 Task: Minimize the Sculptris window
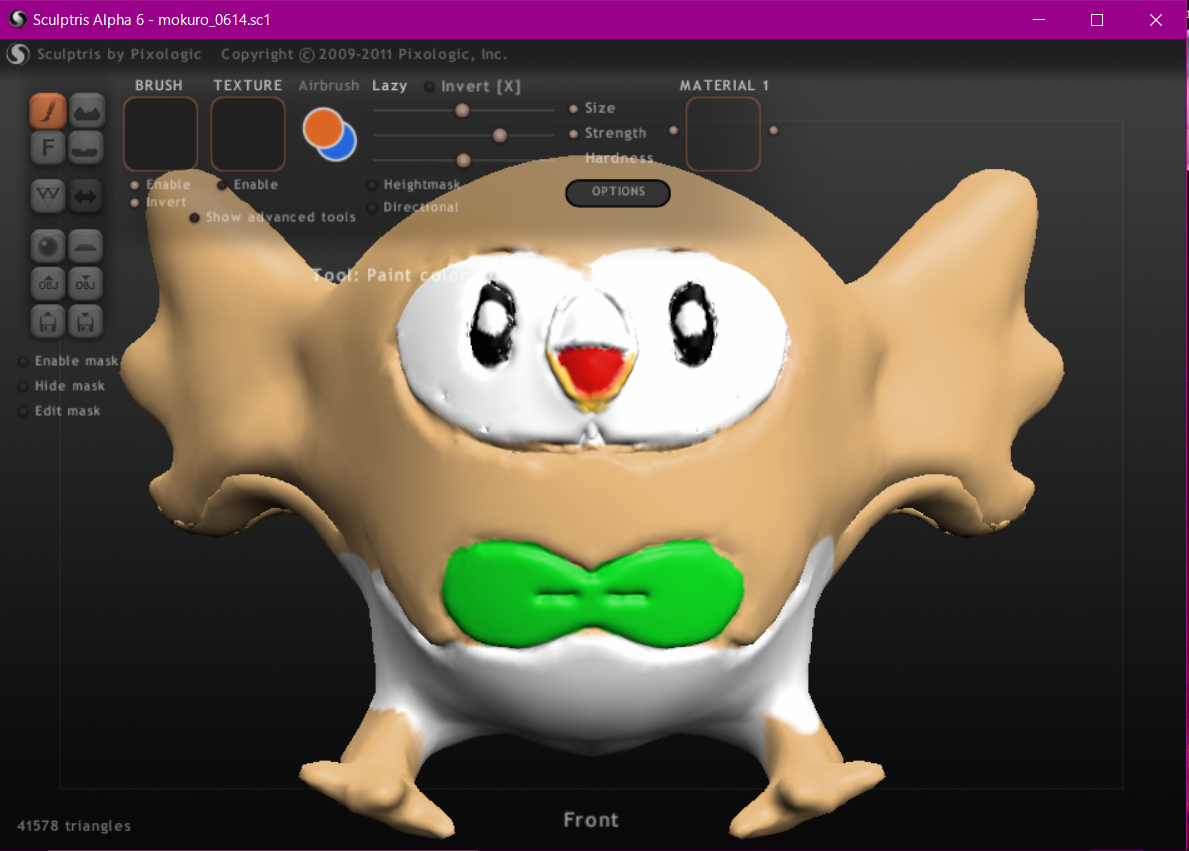click(x=1039, y=20)
